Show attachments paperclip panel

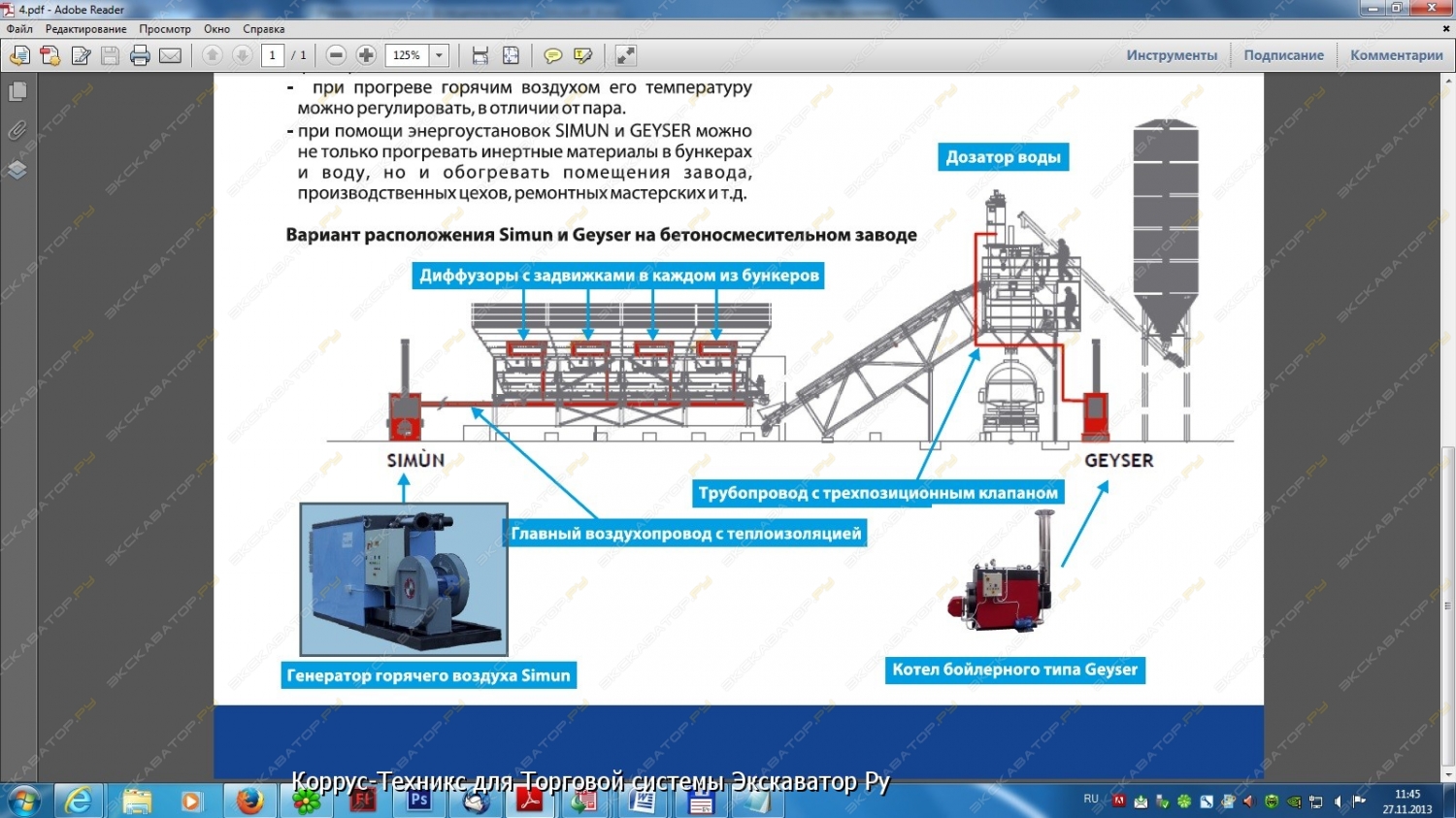(17, 131)
